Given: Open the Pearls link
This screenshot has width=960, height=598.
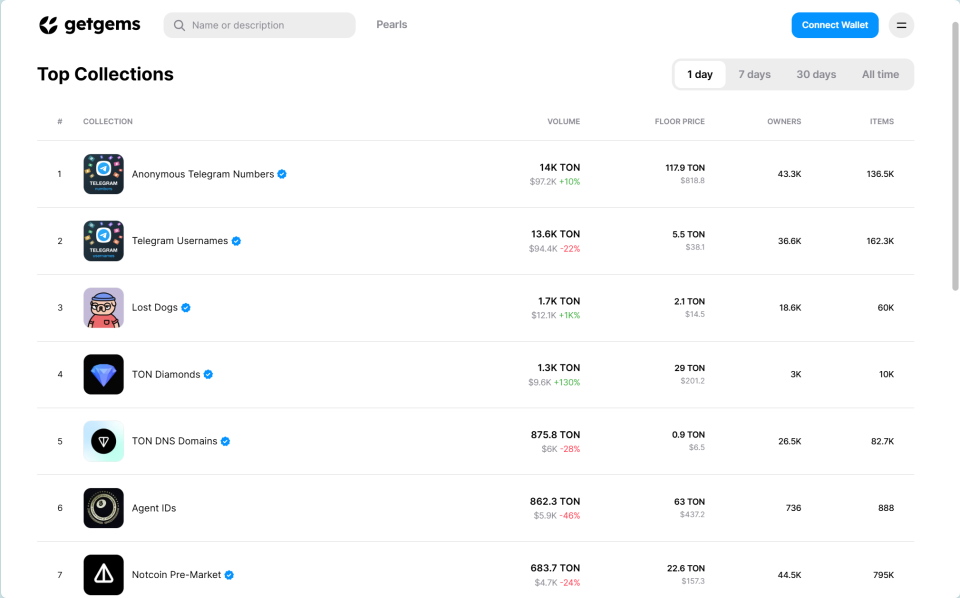Looking at the screenshot, I should [392, 25].
